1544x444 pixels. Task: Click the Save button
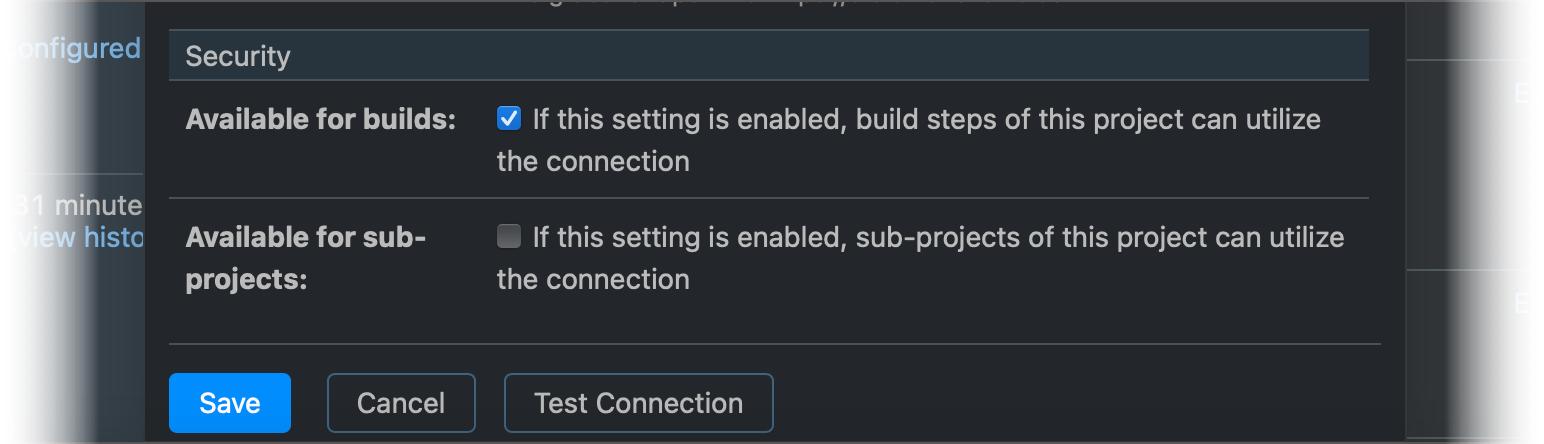click(229, 403)
